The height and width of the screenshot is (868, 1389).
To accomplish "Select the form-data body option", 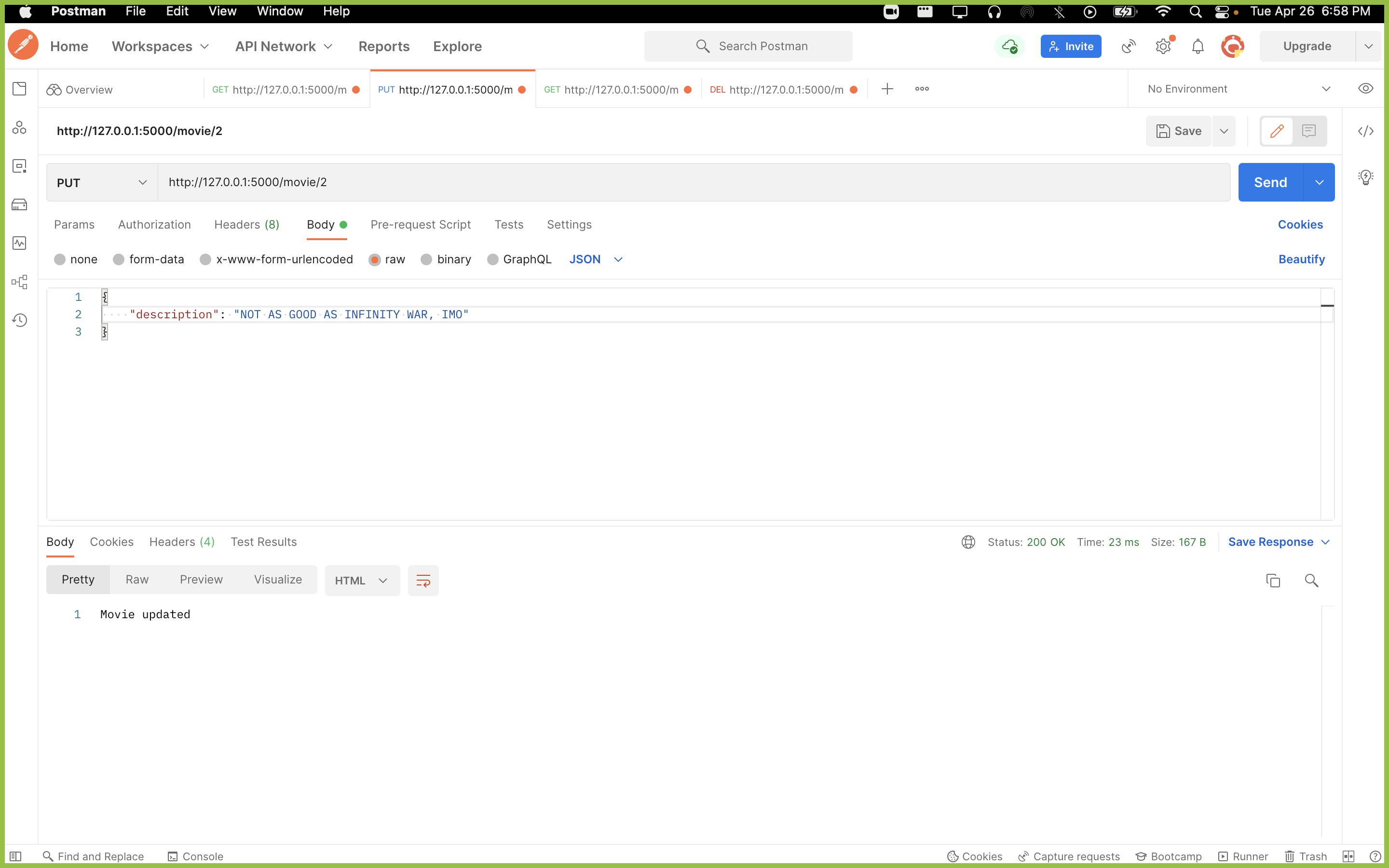I will 149,259.
